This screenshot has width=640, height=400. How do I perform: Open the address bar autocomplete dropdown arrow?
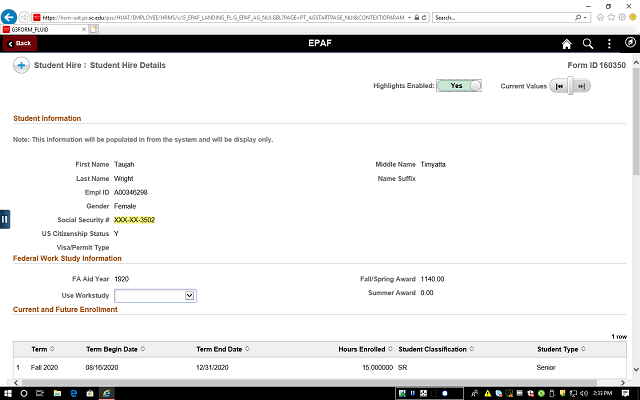(x=409, y=18)
